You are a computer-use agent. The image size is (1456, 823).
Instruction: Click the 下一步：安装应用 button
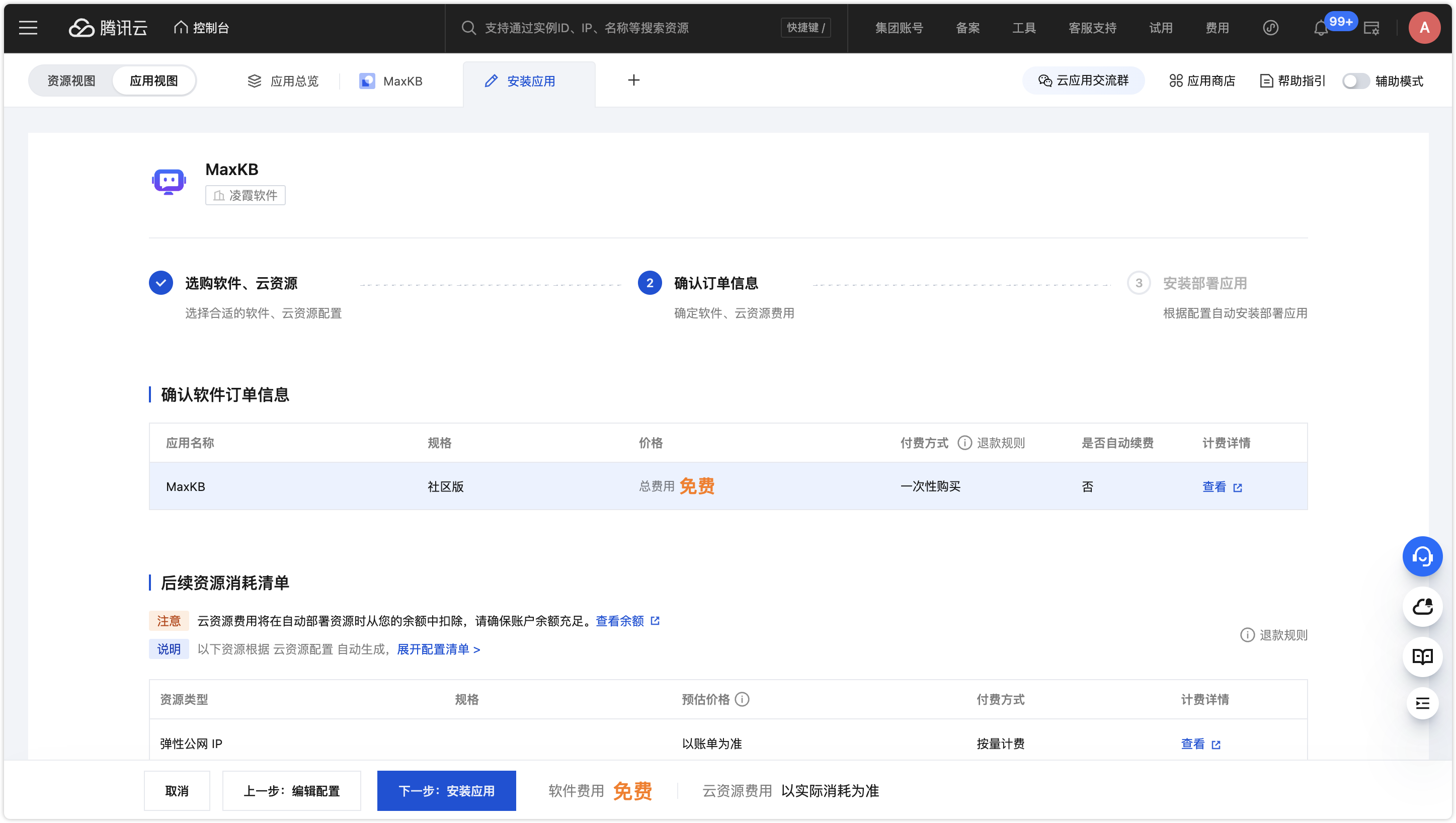[x=446, y=791]
